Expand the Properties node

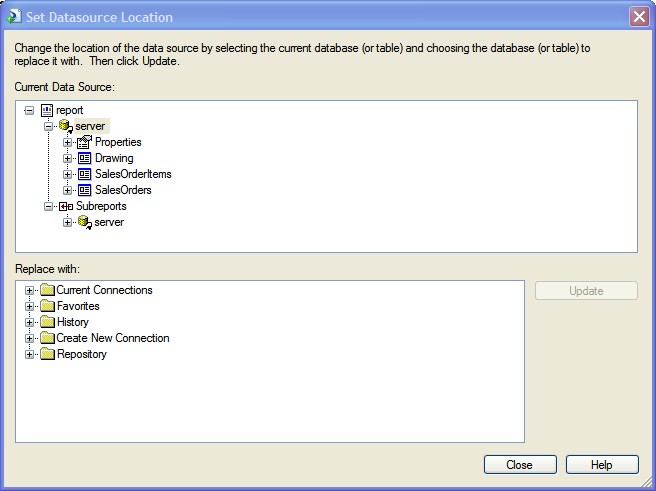[x=68, y=142]
